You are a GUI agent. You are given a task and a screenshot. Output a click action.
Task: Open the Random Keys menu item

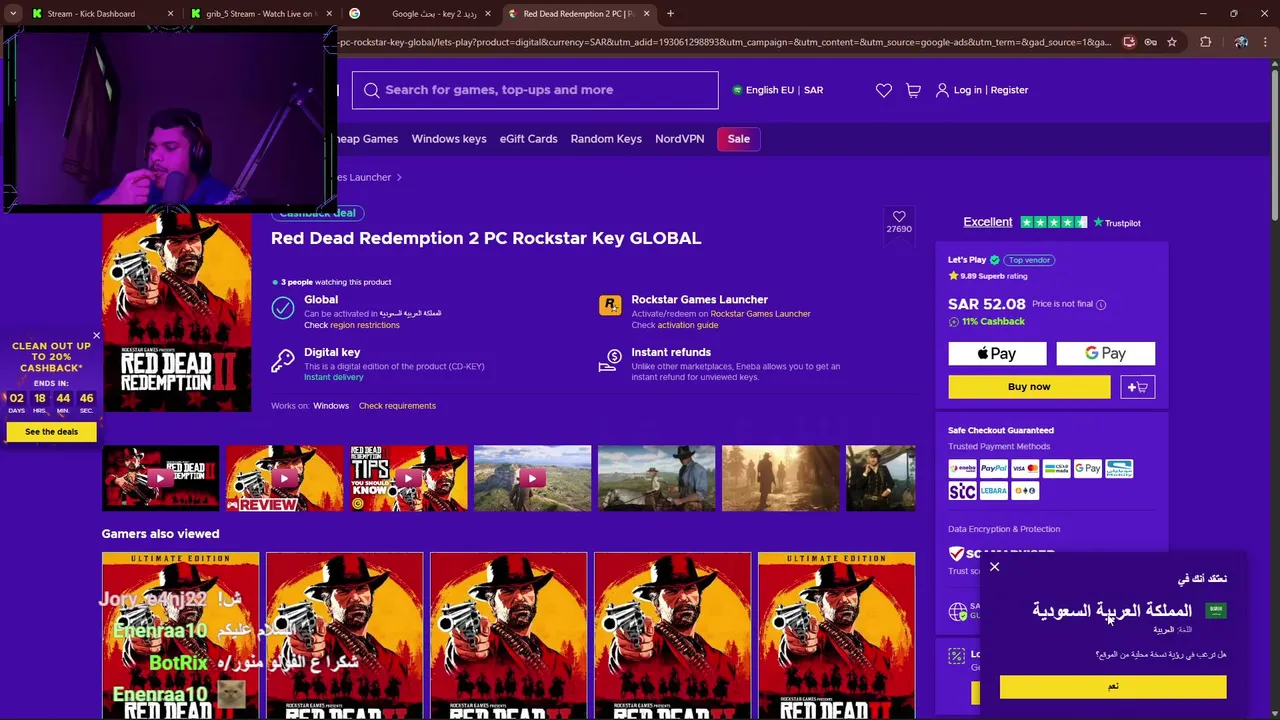[606, 139]
